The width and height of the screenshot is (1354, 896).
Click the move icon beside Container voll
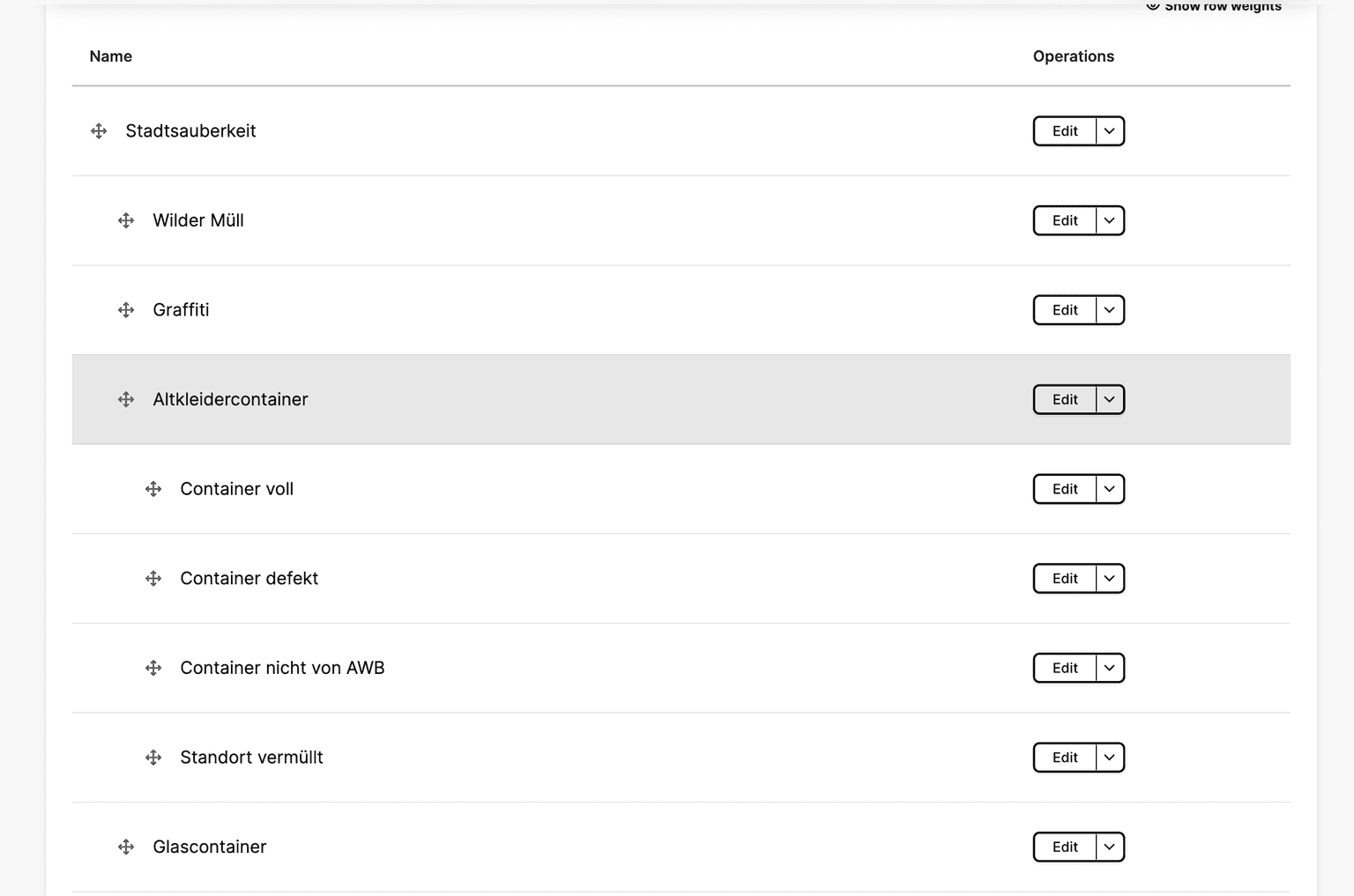(x=153, y=489)
